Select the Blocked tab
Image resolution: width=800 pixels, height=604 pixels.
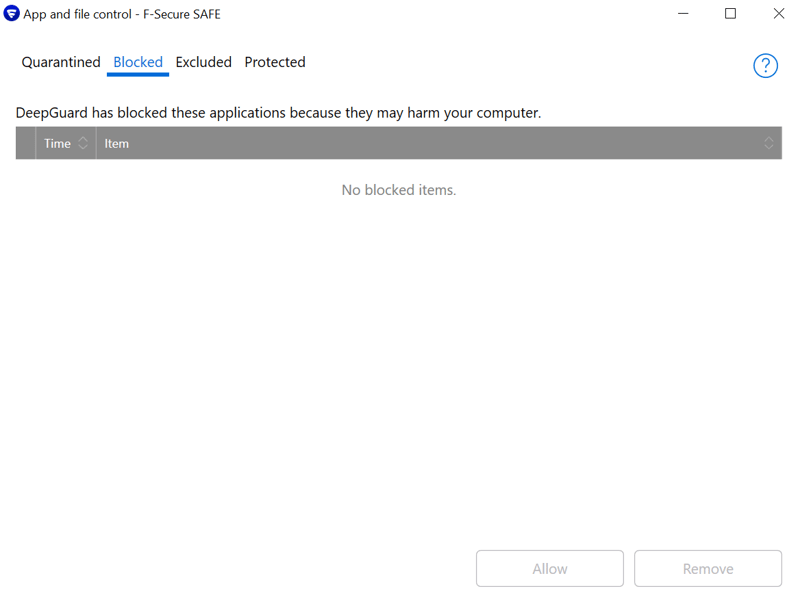point(138,62)
